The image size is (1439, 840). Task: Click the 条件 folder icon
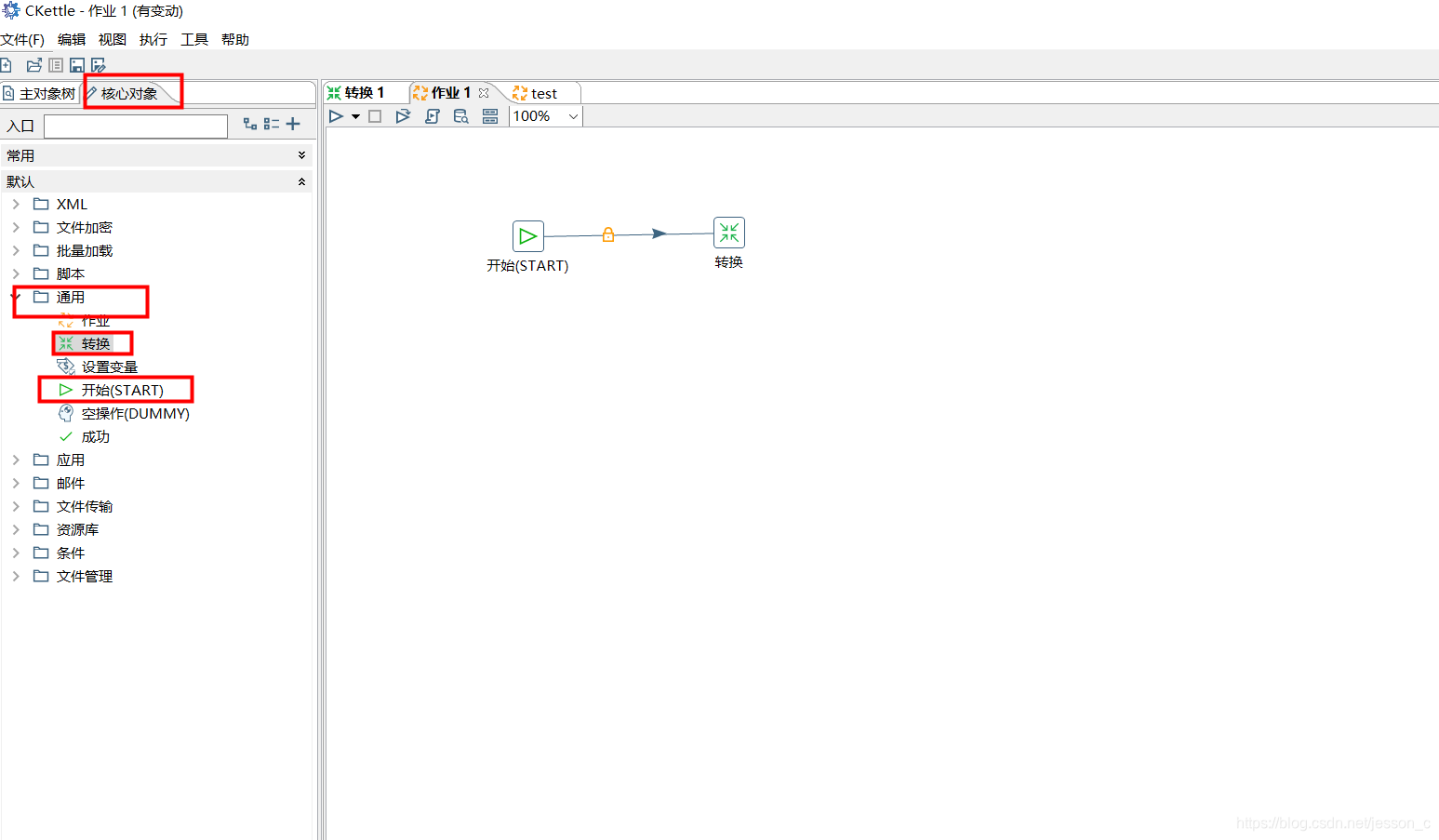point(41,553)
